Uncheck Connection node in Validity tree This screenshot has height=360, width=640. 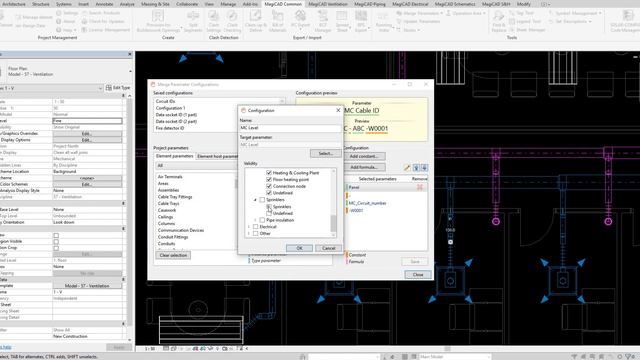pos(269,186)
